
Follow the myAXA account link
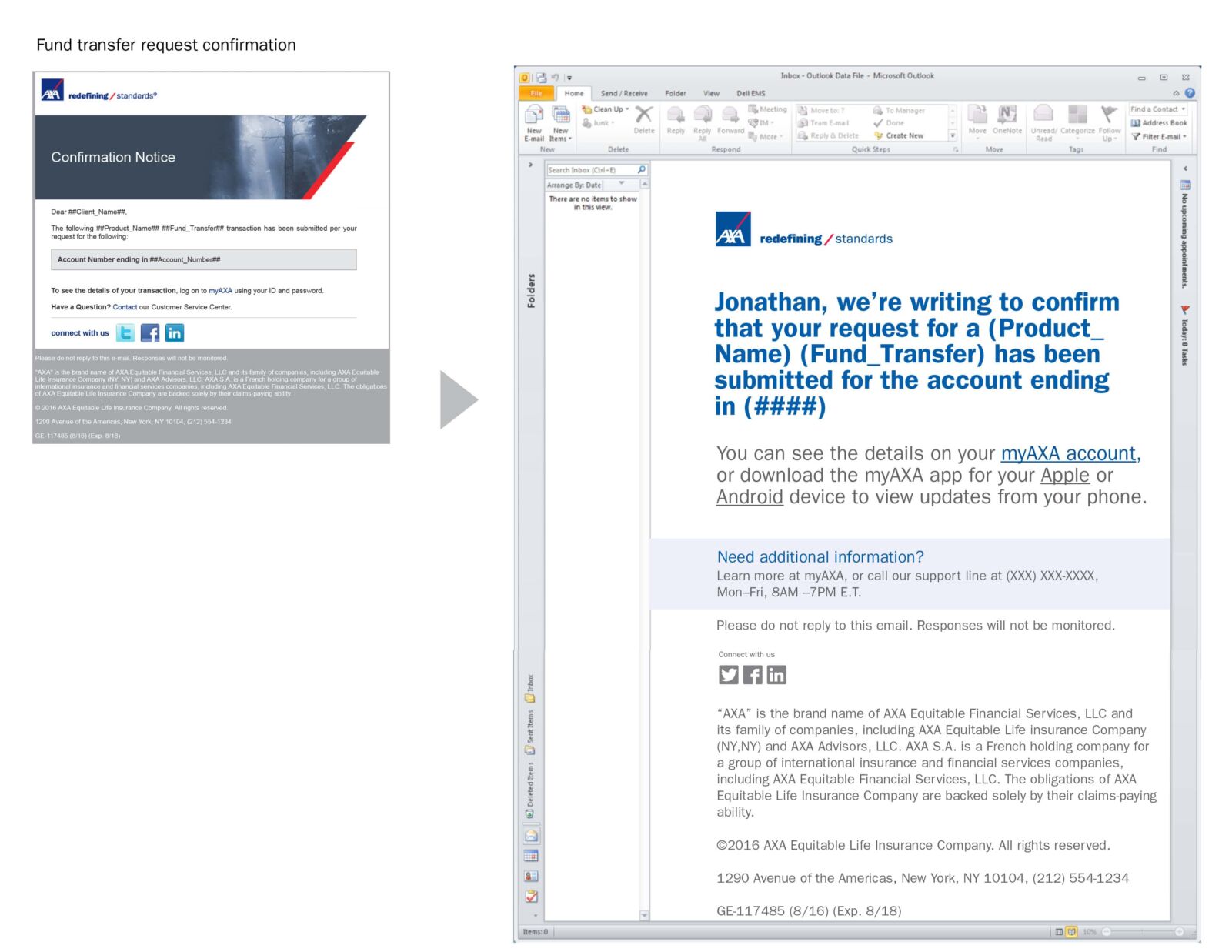coord(1069,453)
